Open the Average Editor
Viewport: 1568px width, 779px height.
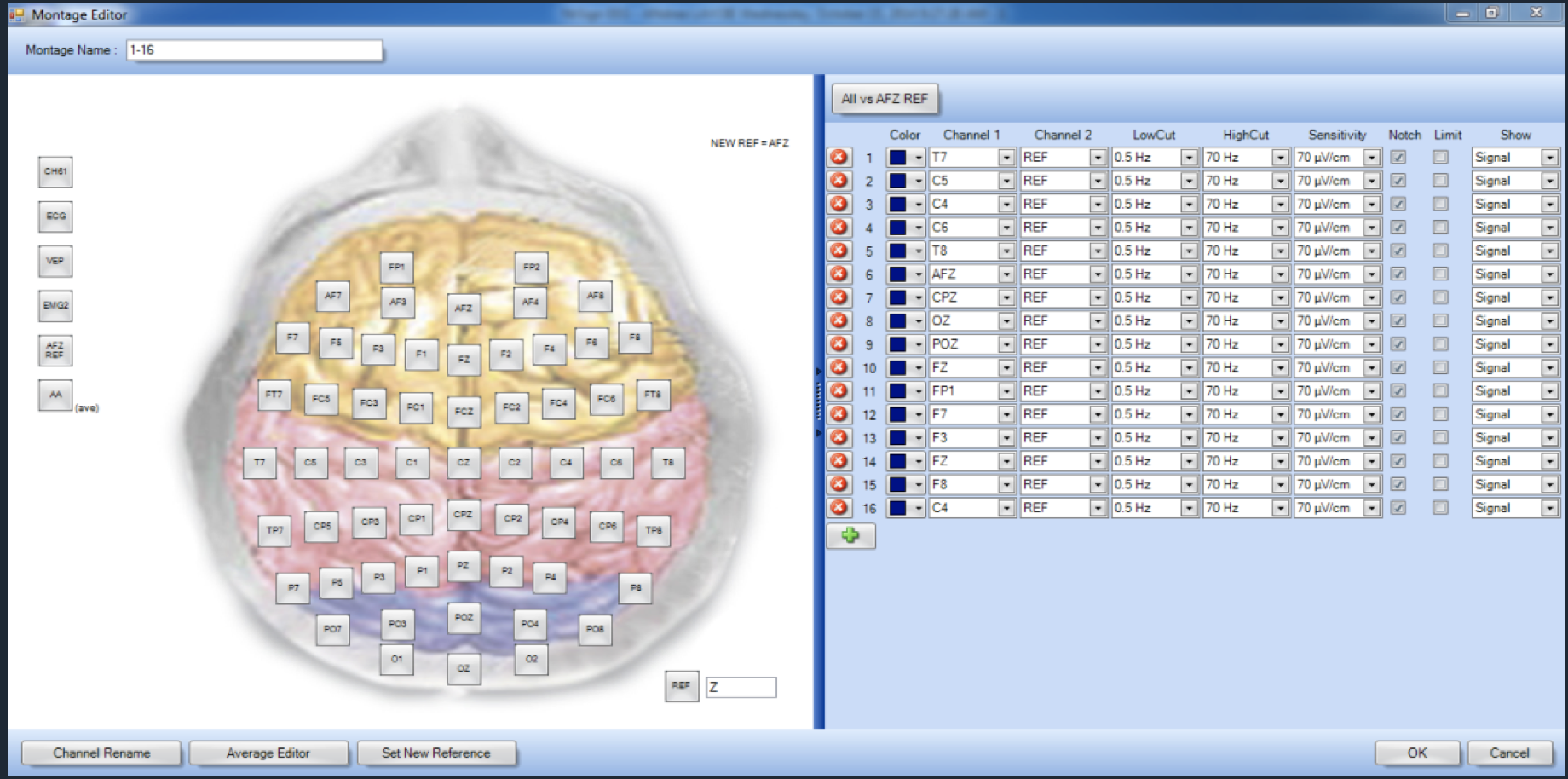tap(268, 753)
